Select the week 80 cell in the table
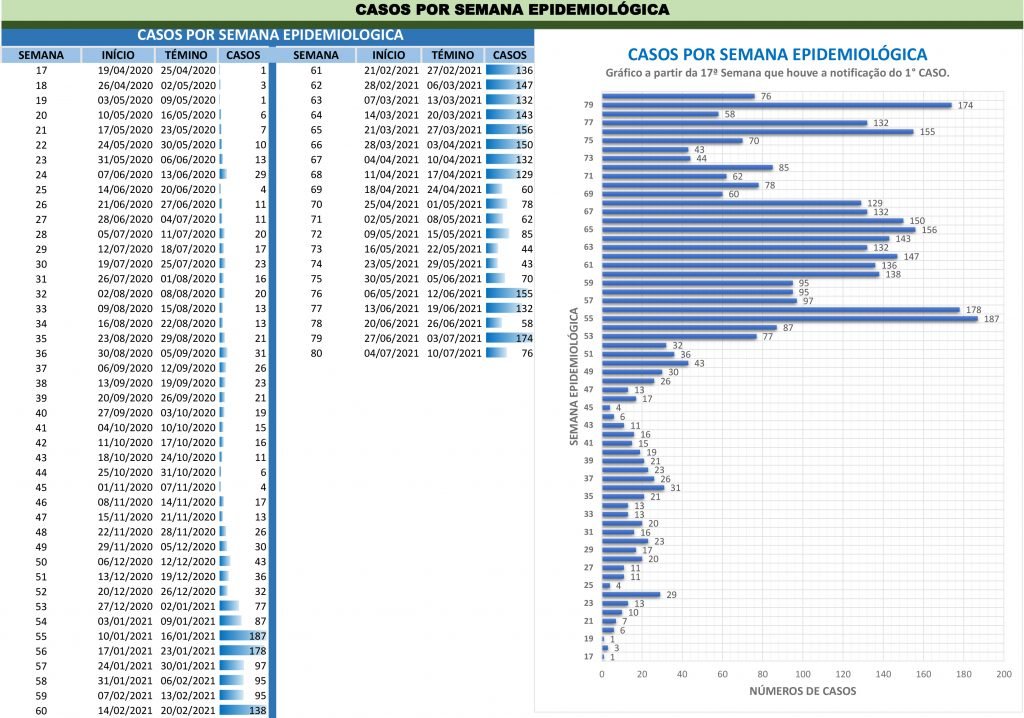Image resolution: width=1024 pixels, height=718 pixels. (x=316, y=352)
